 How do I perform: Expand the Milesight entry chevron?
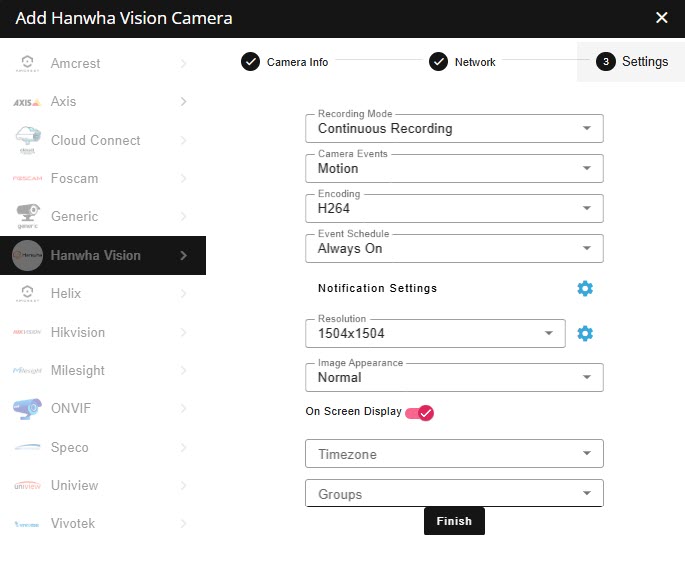pyautogui.click(x=184, y=371)
